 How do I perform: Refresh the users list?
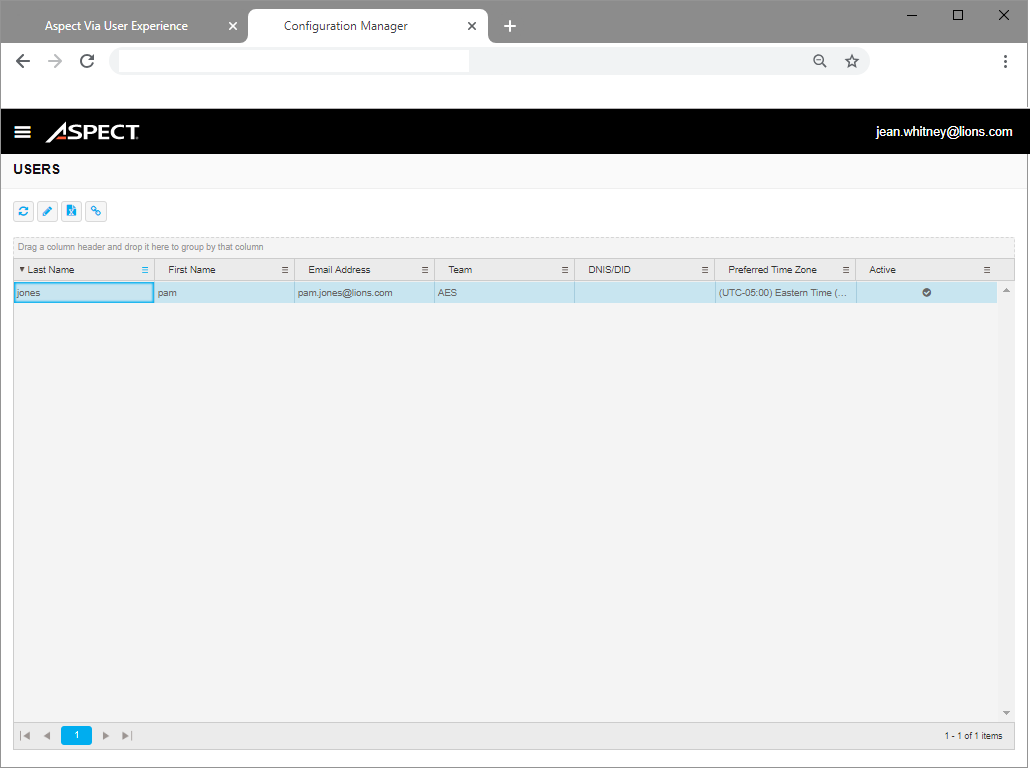pos(23,211)
